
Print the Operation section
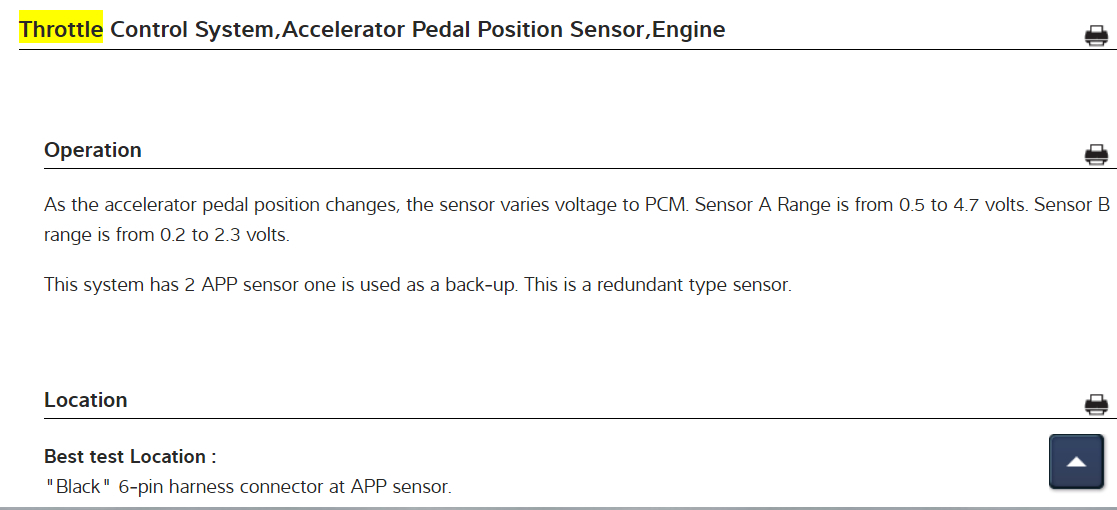pos(1096,155)
